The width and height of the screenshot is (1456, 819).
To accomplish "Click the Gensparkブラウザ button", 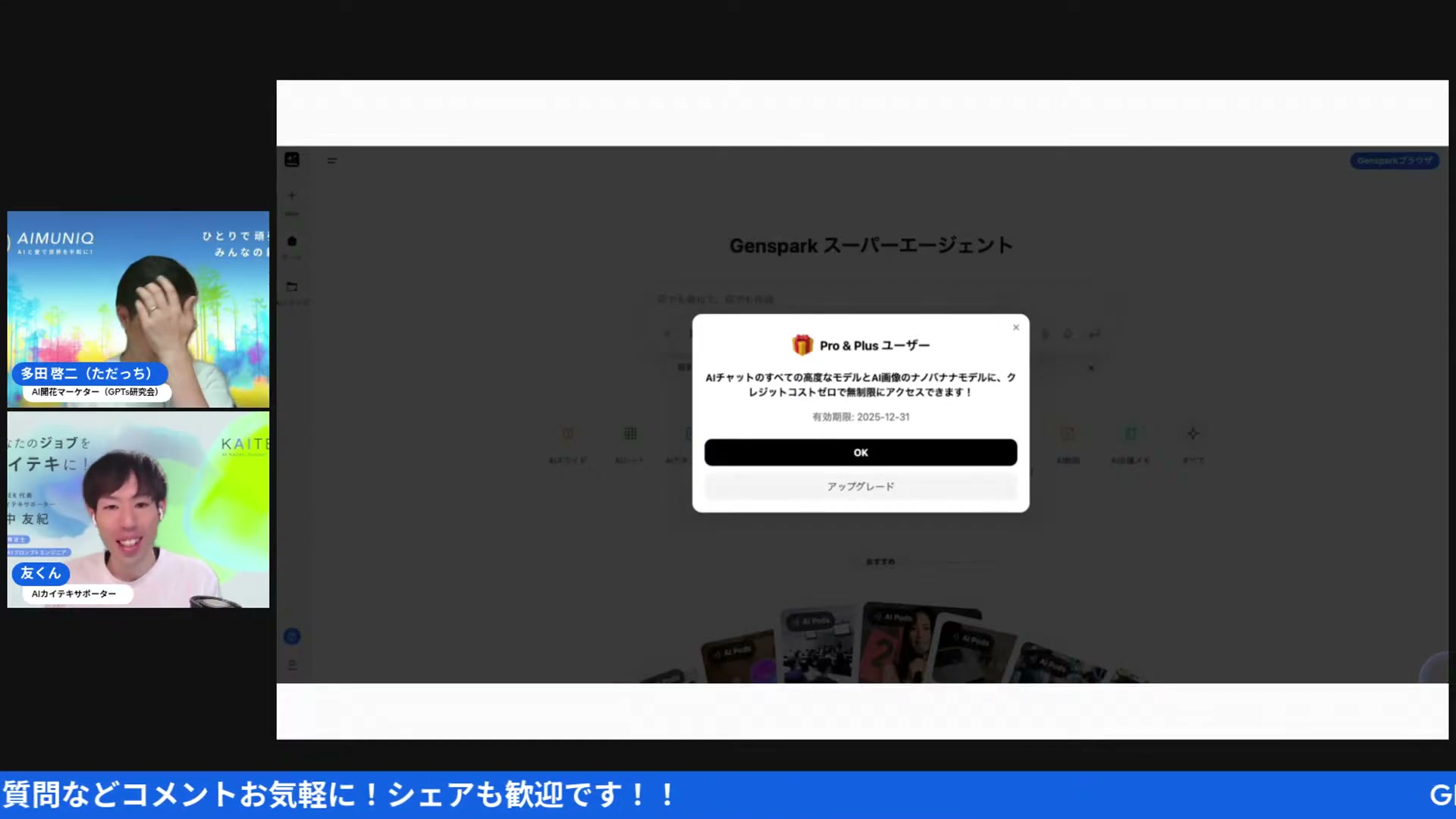I will click(x=1395, y=161).
